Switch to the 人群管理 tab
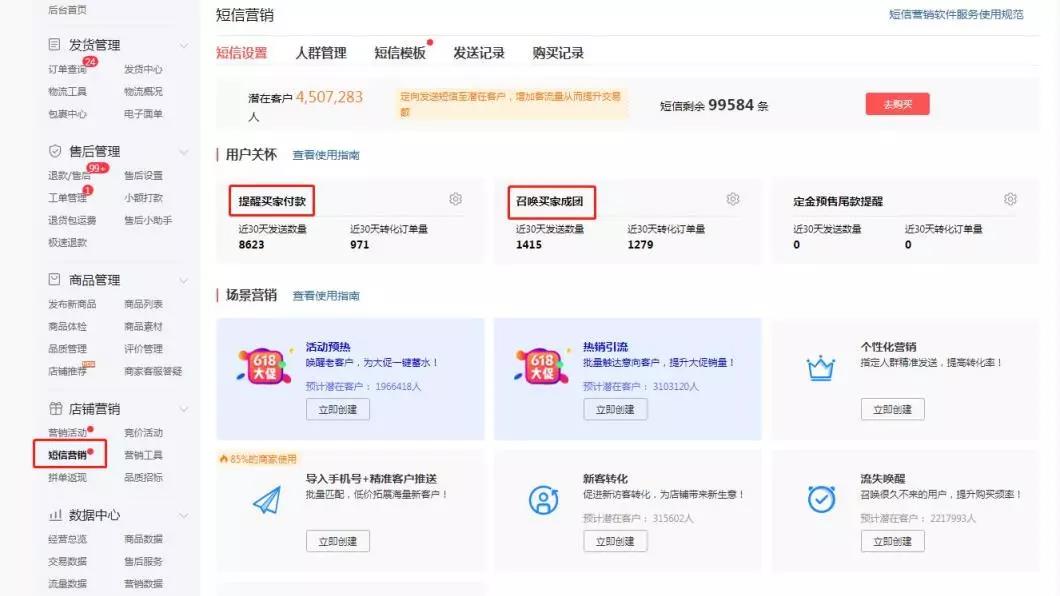The image size is (1060, 596). 320,53
